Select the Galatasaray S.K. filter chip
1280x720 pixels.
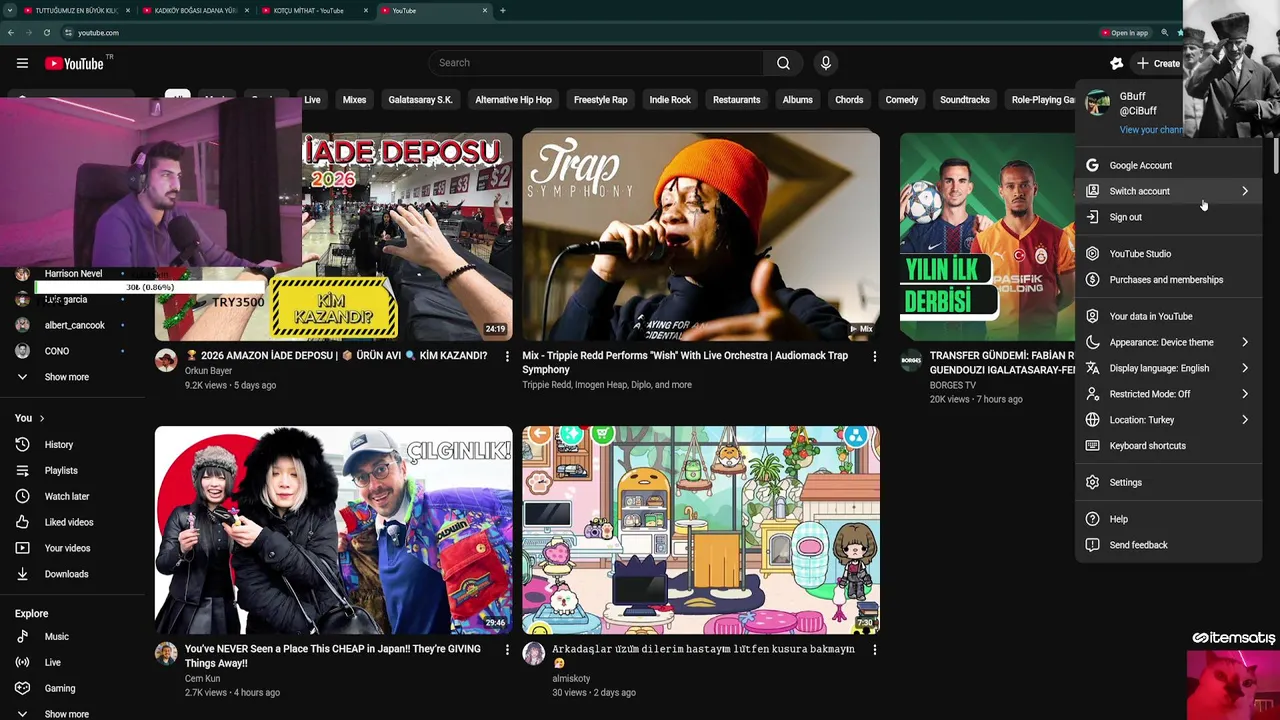[x=420, y=100]
